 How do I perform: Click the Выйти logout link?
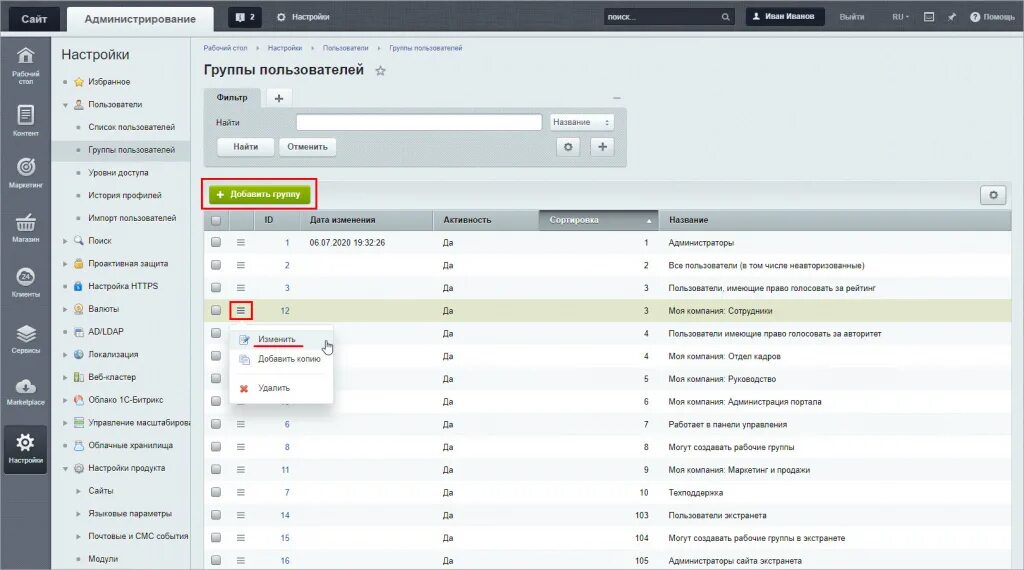point(852,17)
